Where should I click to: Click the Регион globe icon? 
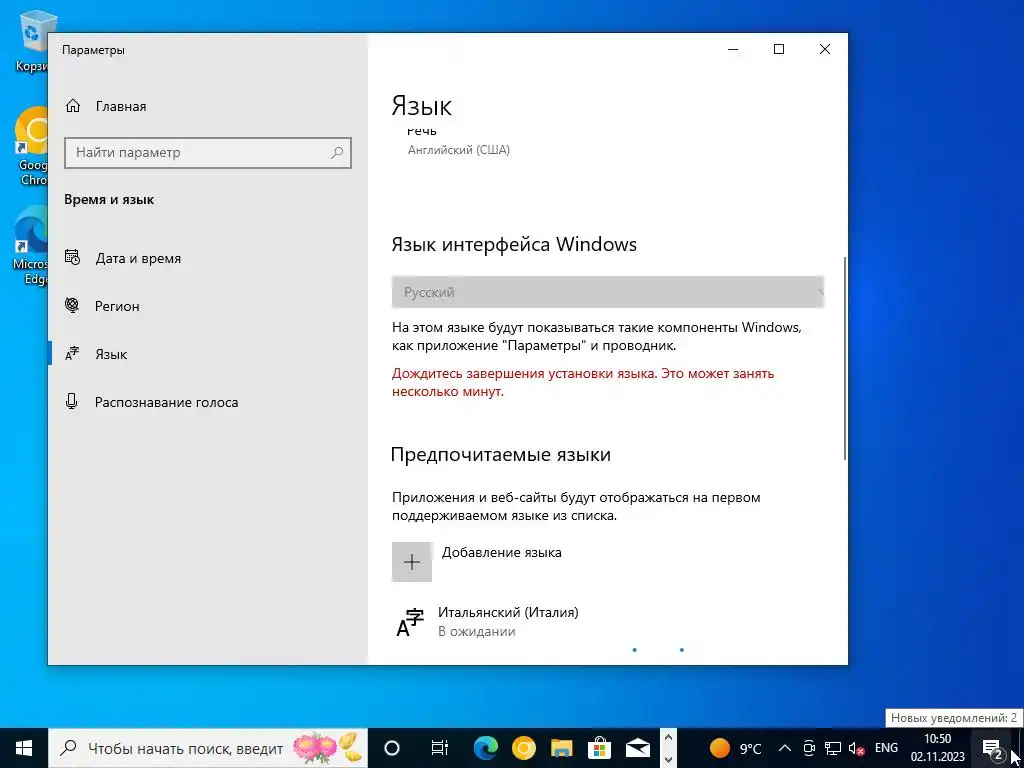tap(72, 305)
